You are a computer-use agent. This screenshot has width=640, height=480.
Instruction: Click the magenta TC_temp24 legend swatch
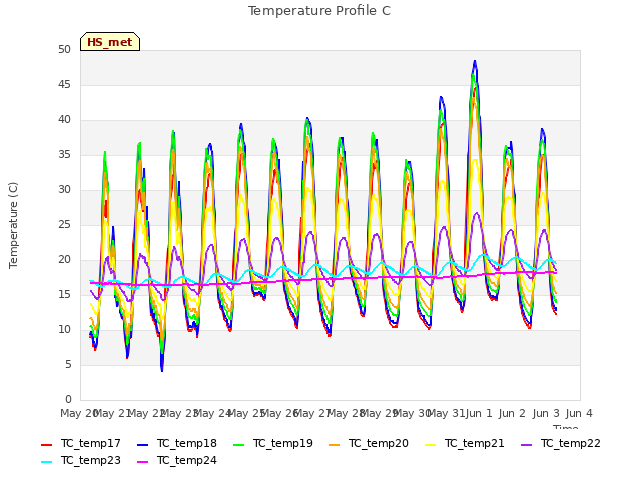click(x=142, y=462)
